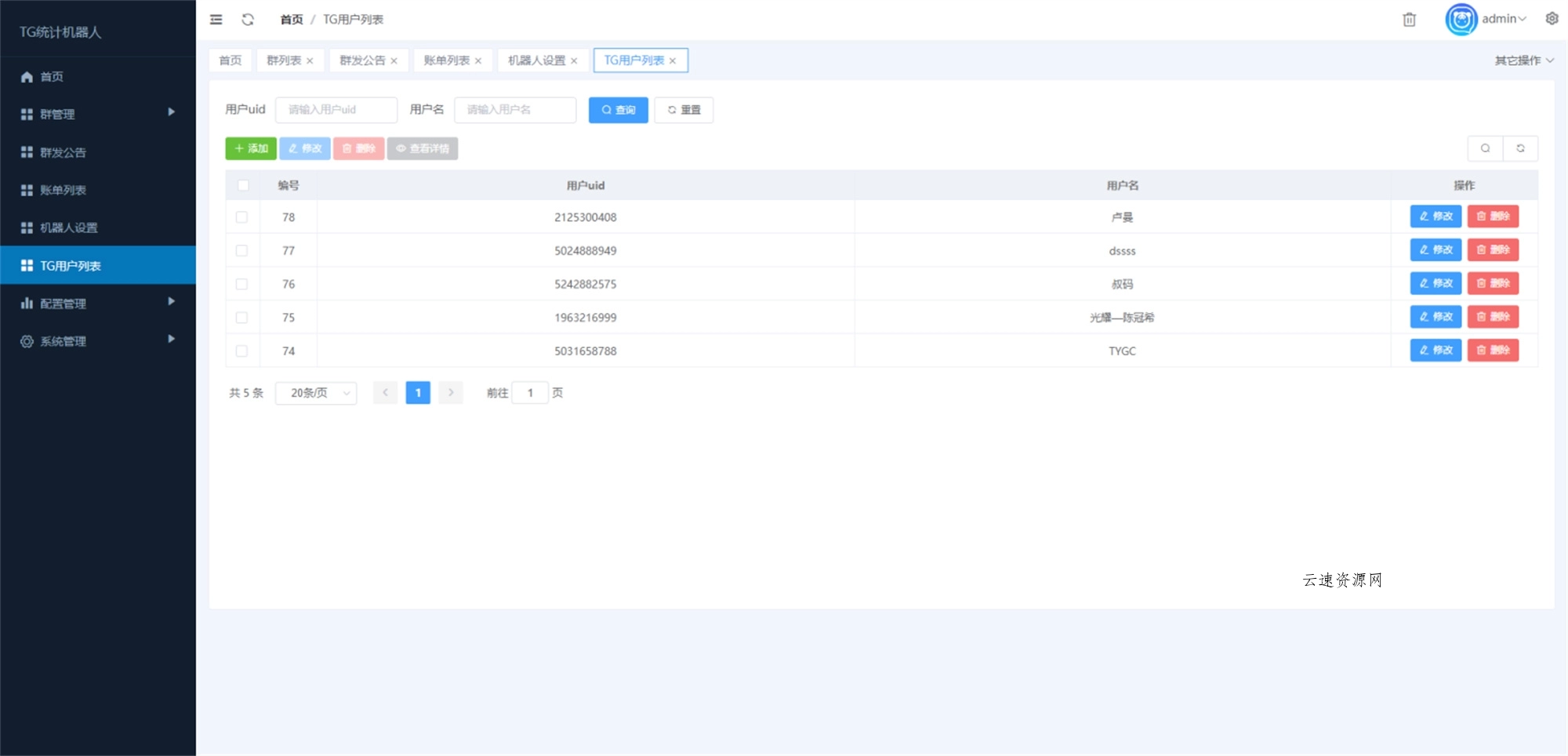This screenshot has width=1568, height=756.
Task: Check the checkbox for row 78
Action: tap(242, 217)
